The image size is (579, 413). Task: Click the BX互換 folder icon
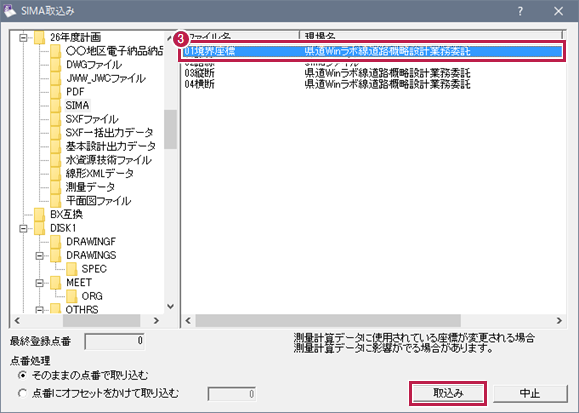click(x=40, y=214)
